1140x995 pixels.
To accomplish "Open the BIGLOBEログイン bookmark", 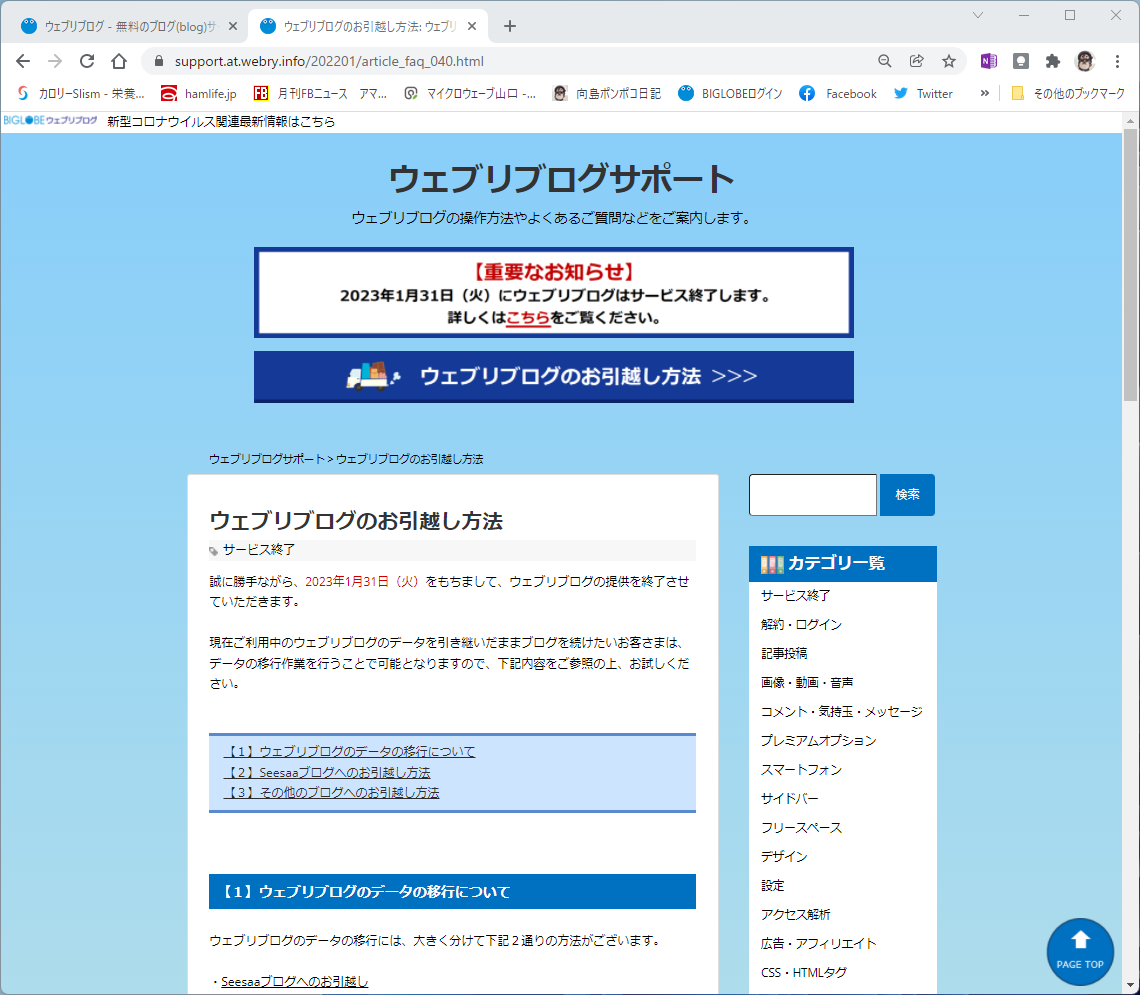I will pos(731,93).
